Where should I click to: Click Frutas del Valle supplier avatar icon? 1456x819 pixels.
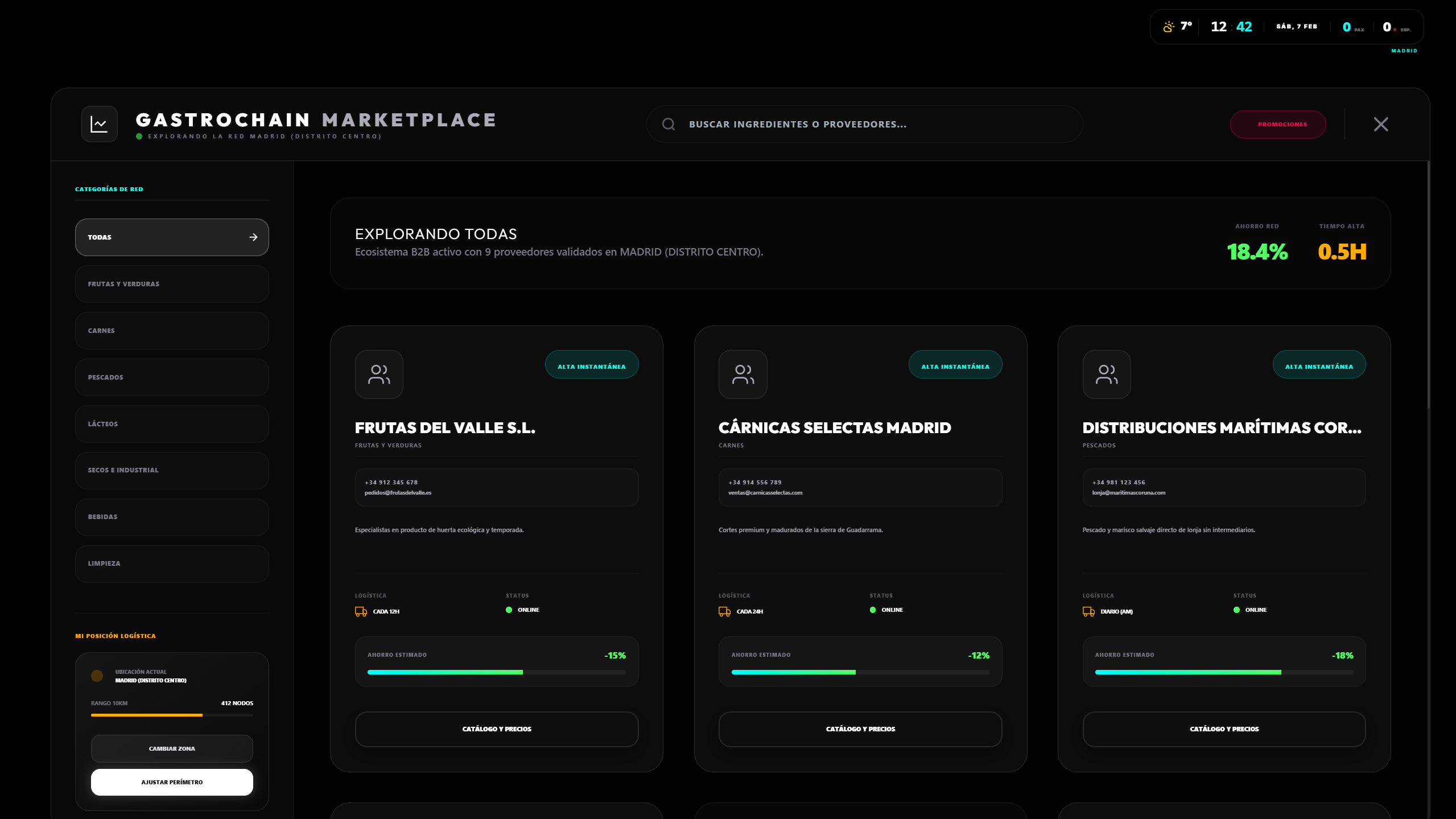coord(379,374)
